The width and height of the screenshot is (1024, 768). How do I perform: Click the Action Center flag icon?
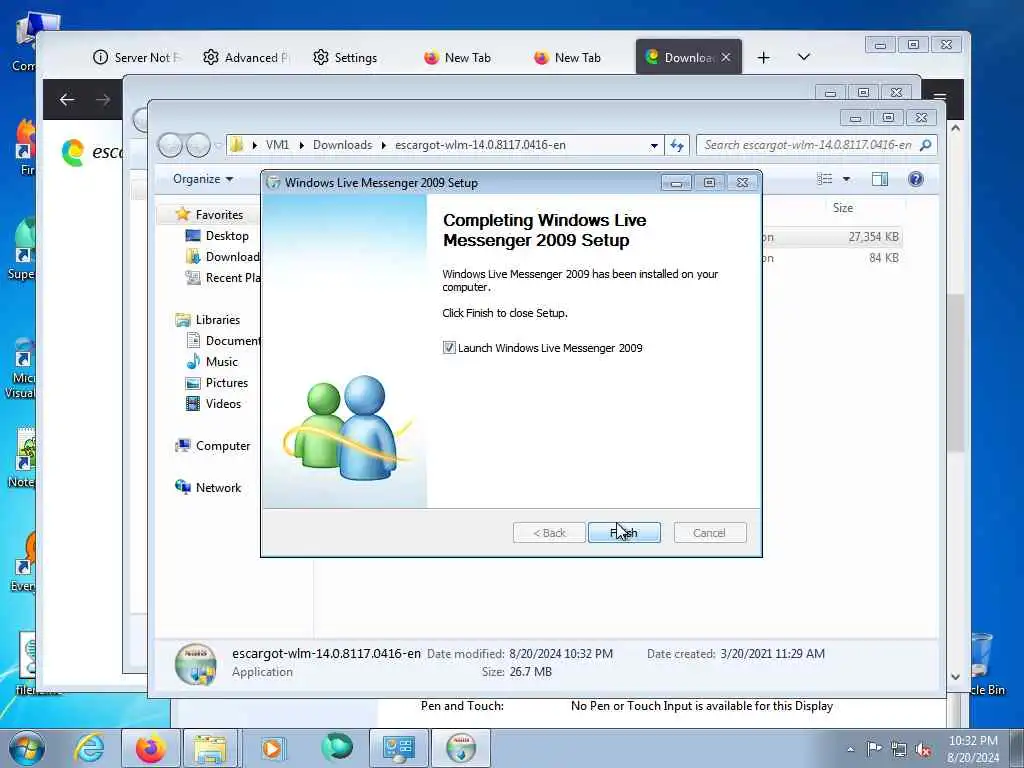(874, 749)
